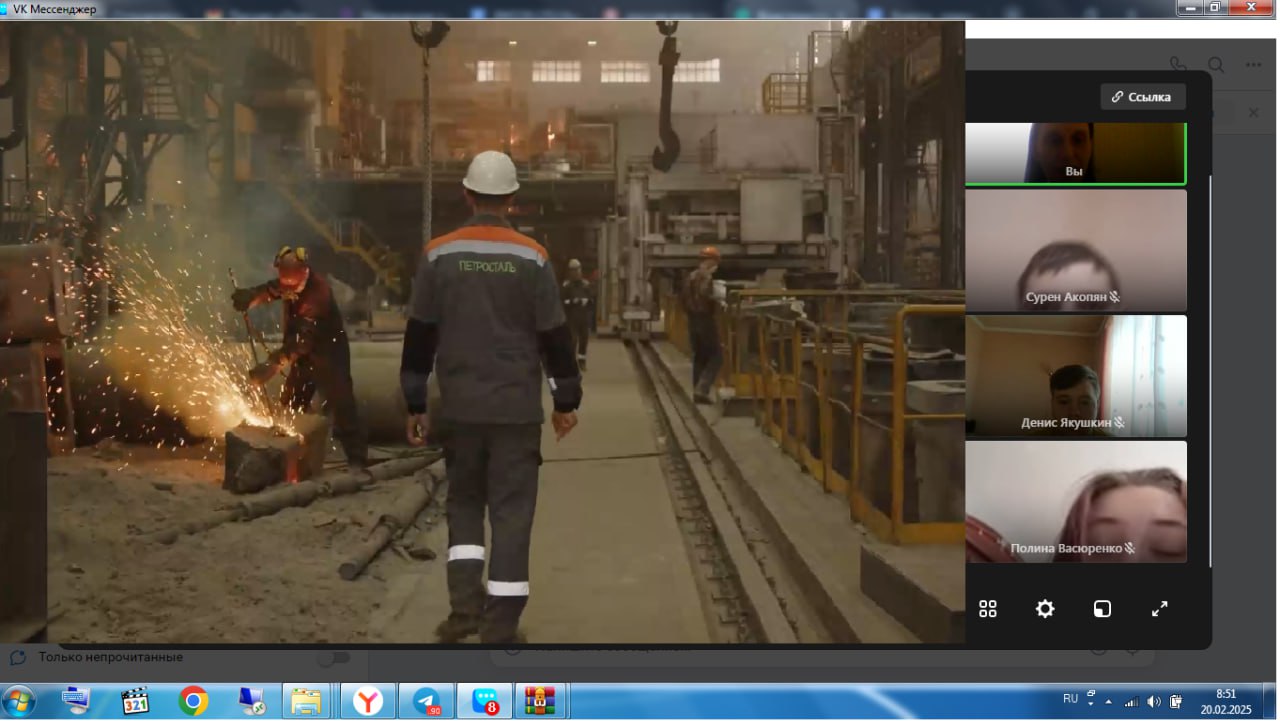This screenshot has width=1280, height=725.
Task: Open network signal tray icon
Action: coord(1132,702)
